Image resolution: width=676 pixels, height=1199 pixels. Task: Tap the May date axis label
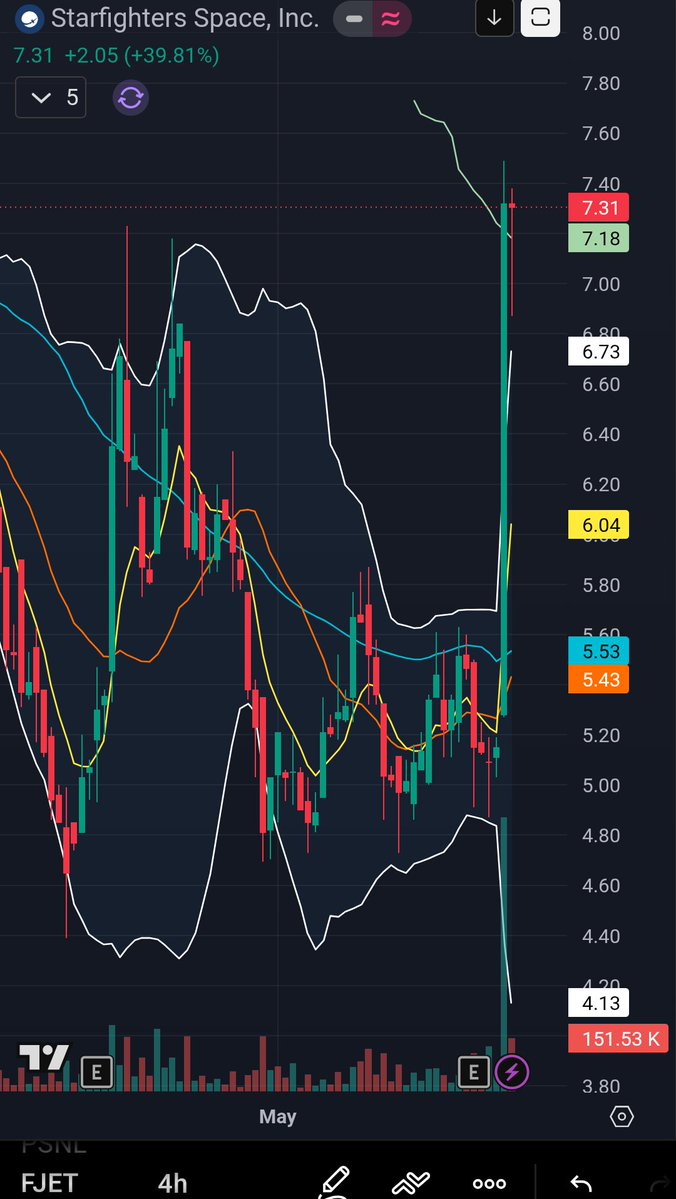(x=278, y=1116)
